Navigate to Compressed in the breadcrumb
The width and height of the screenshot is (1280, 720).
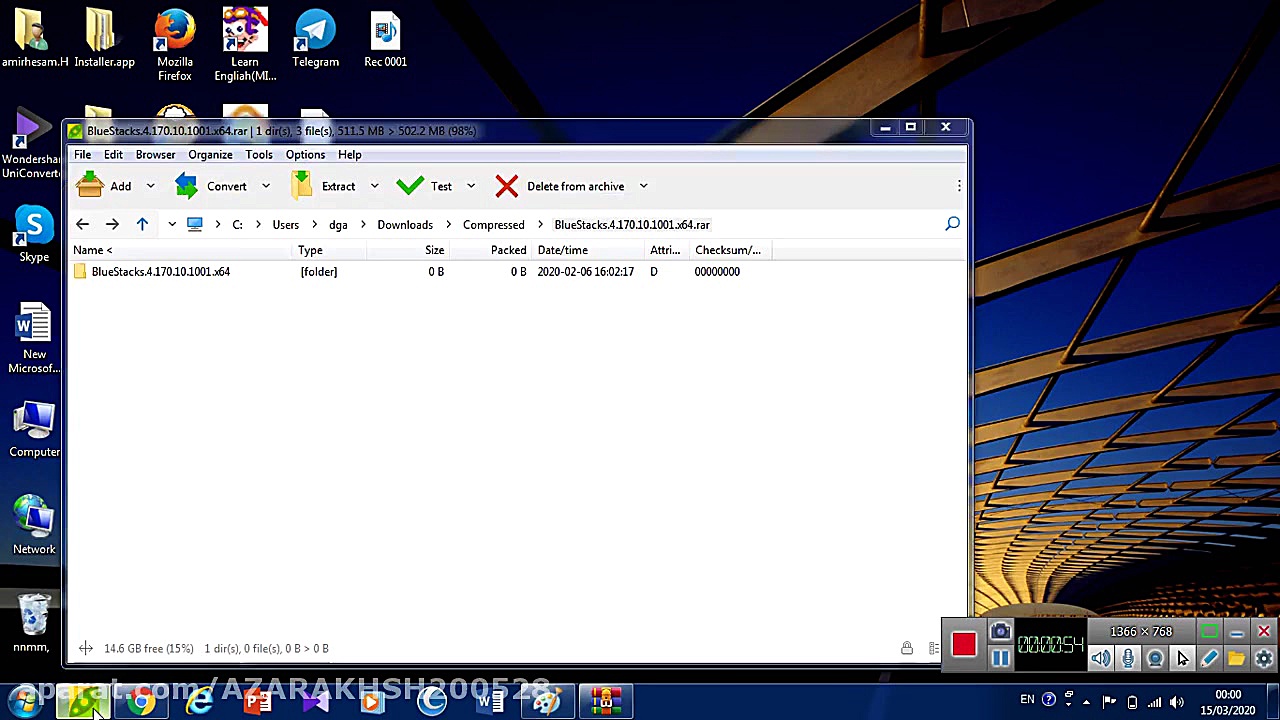pos(493,225)
